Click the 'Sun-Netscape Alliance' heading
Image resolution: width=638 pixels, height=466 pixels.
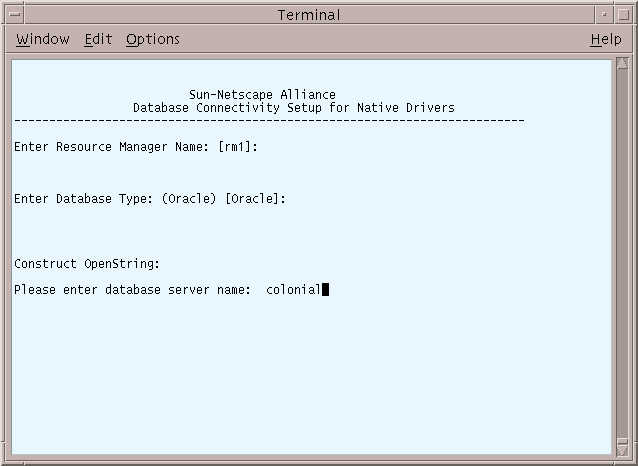pos(262,95)
